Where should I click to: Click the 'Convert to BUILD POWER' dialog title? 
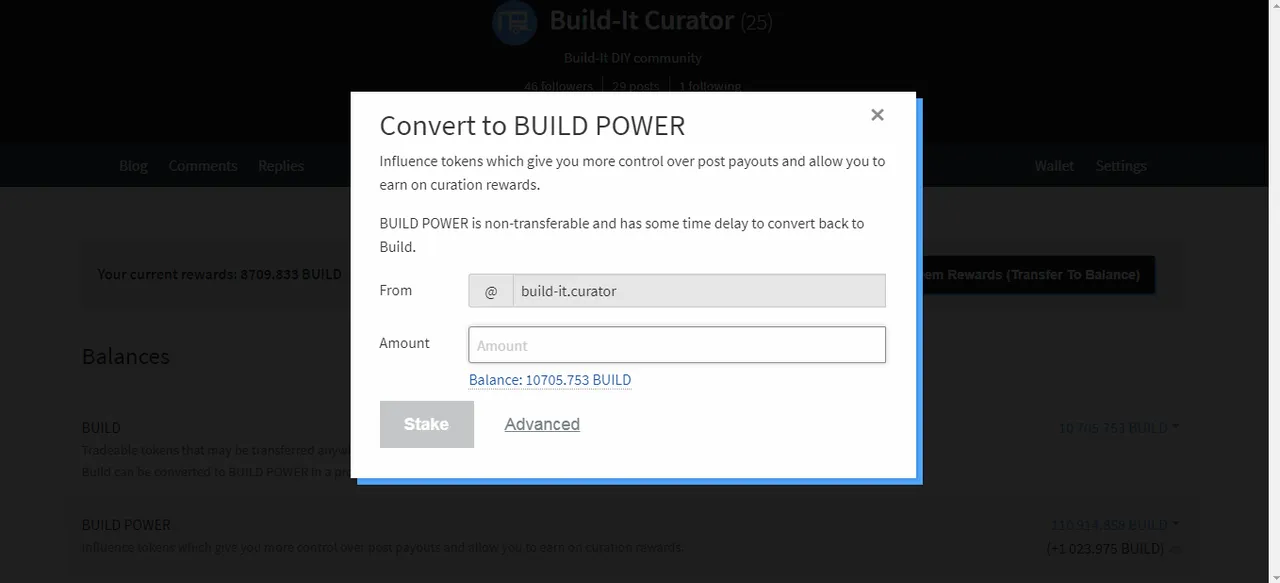click(x=532, y=126)
